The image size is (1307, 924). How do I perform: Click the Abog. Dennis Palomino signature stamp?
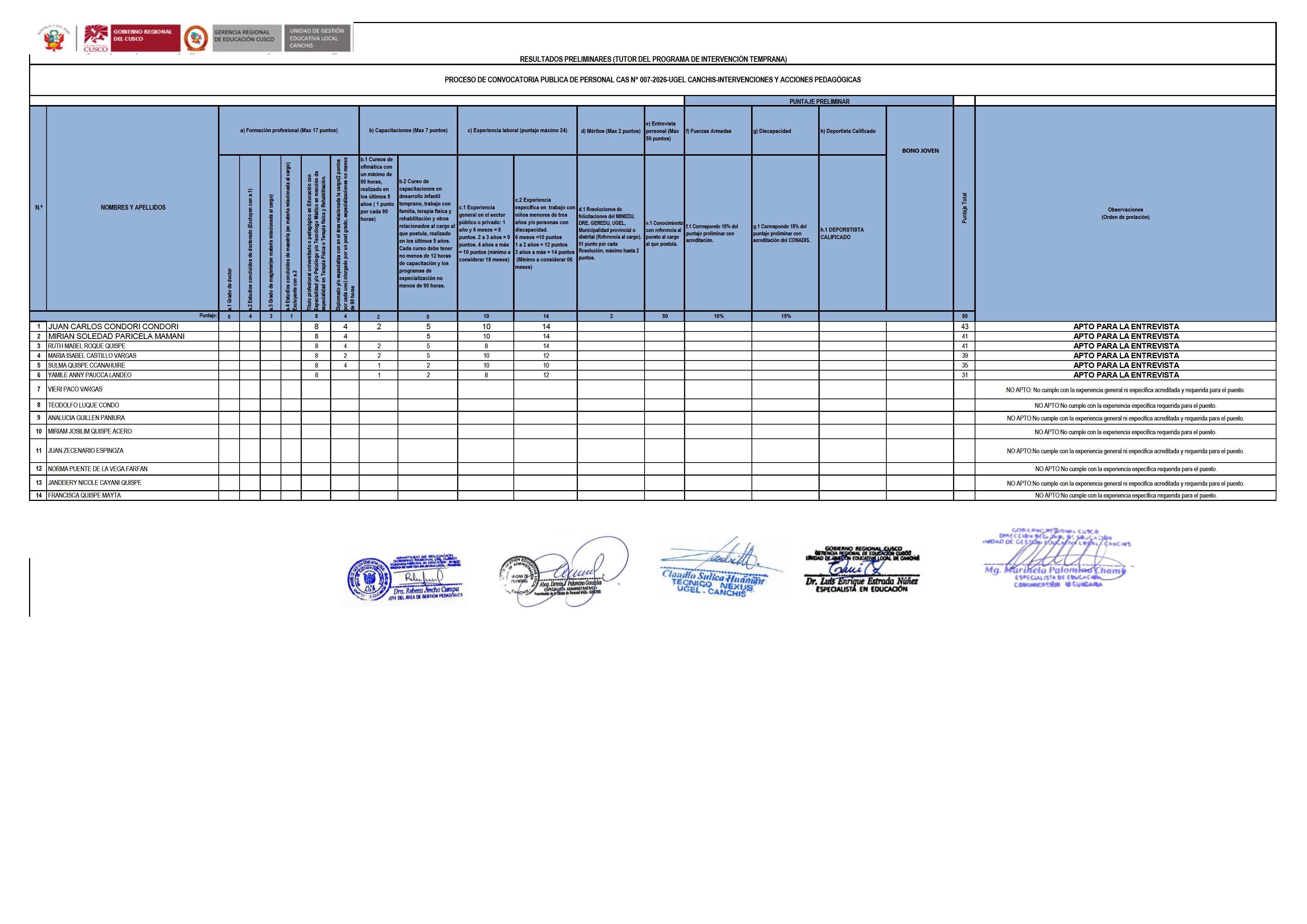tap(564, 572)
